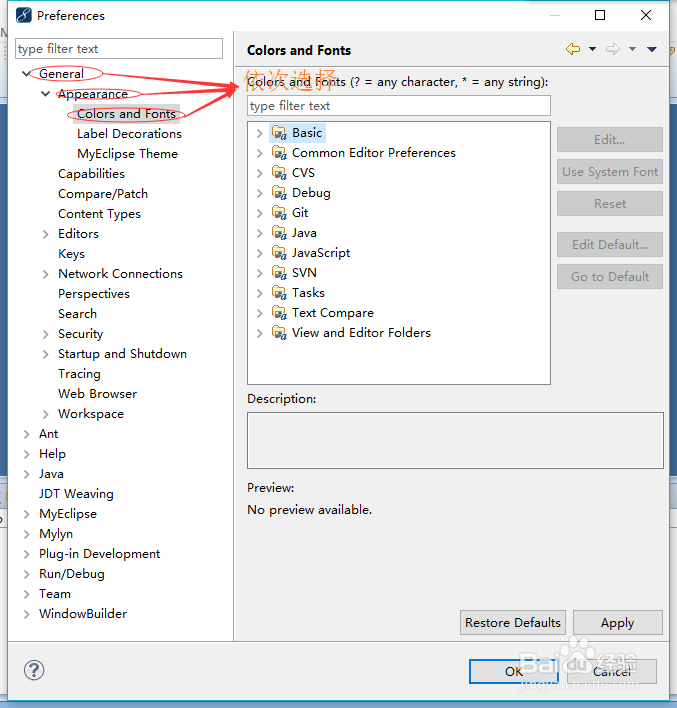Viewport: 677px width, 708px height.
Task: Open the Help question mark icon
Action: (x=34, y=670)
